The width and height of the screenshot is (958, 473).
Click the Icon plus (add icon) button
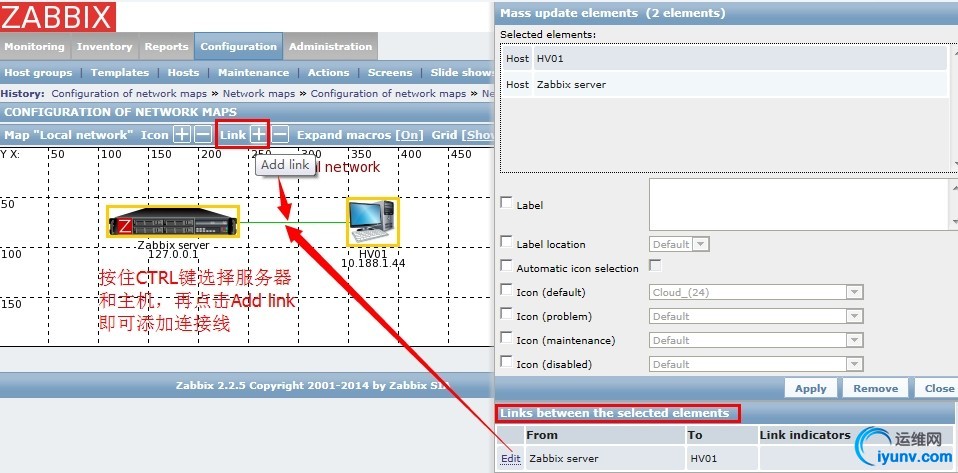(182, 134)
